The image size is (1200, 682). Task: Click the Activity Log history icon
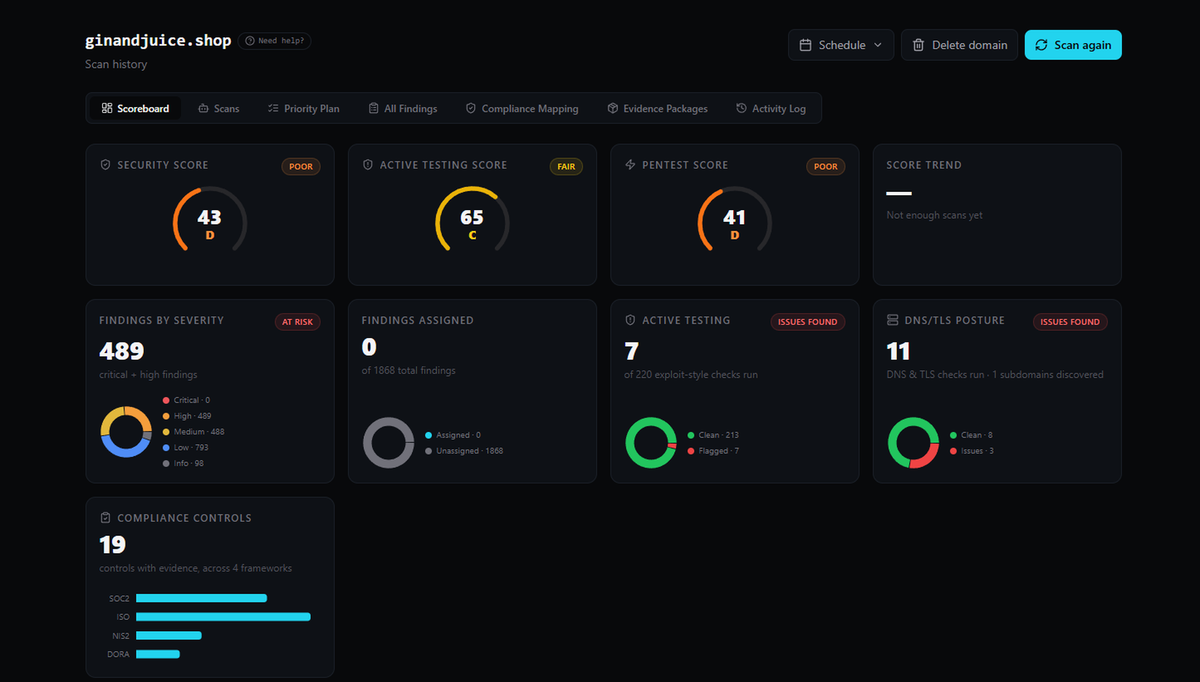[x=741, y=108]
